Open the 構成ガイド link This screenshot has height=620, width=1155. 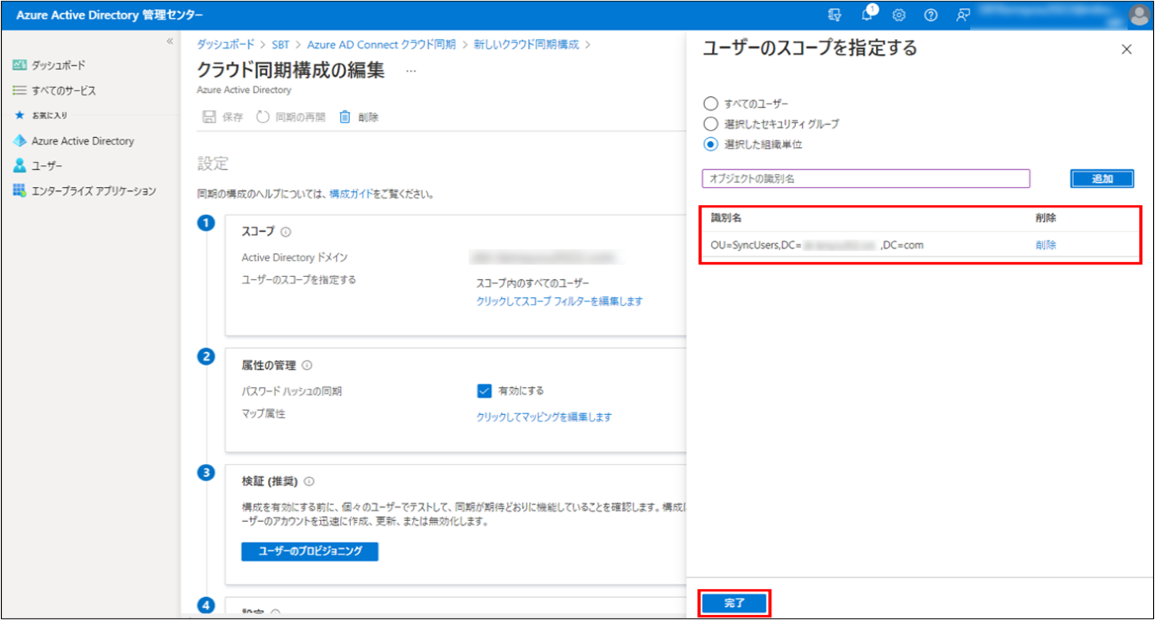coord(351,194)
